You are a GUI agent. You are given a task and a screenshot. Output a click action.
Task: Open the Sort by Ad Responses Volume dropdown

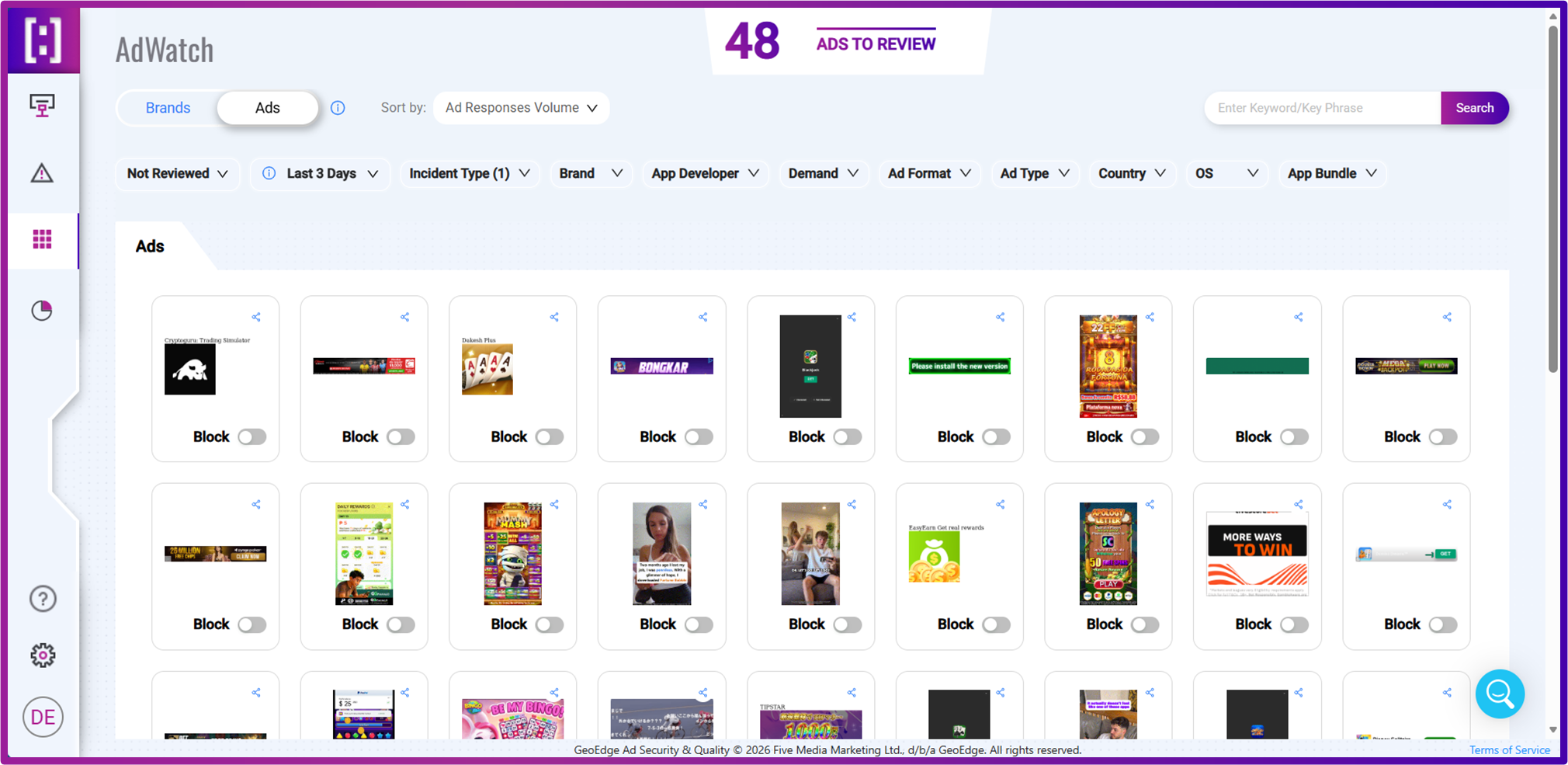point(521,108)
